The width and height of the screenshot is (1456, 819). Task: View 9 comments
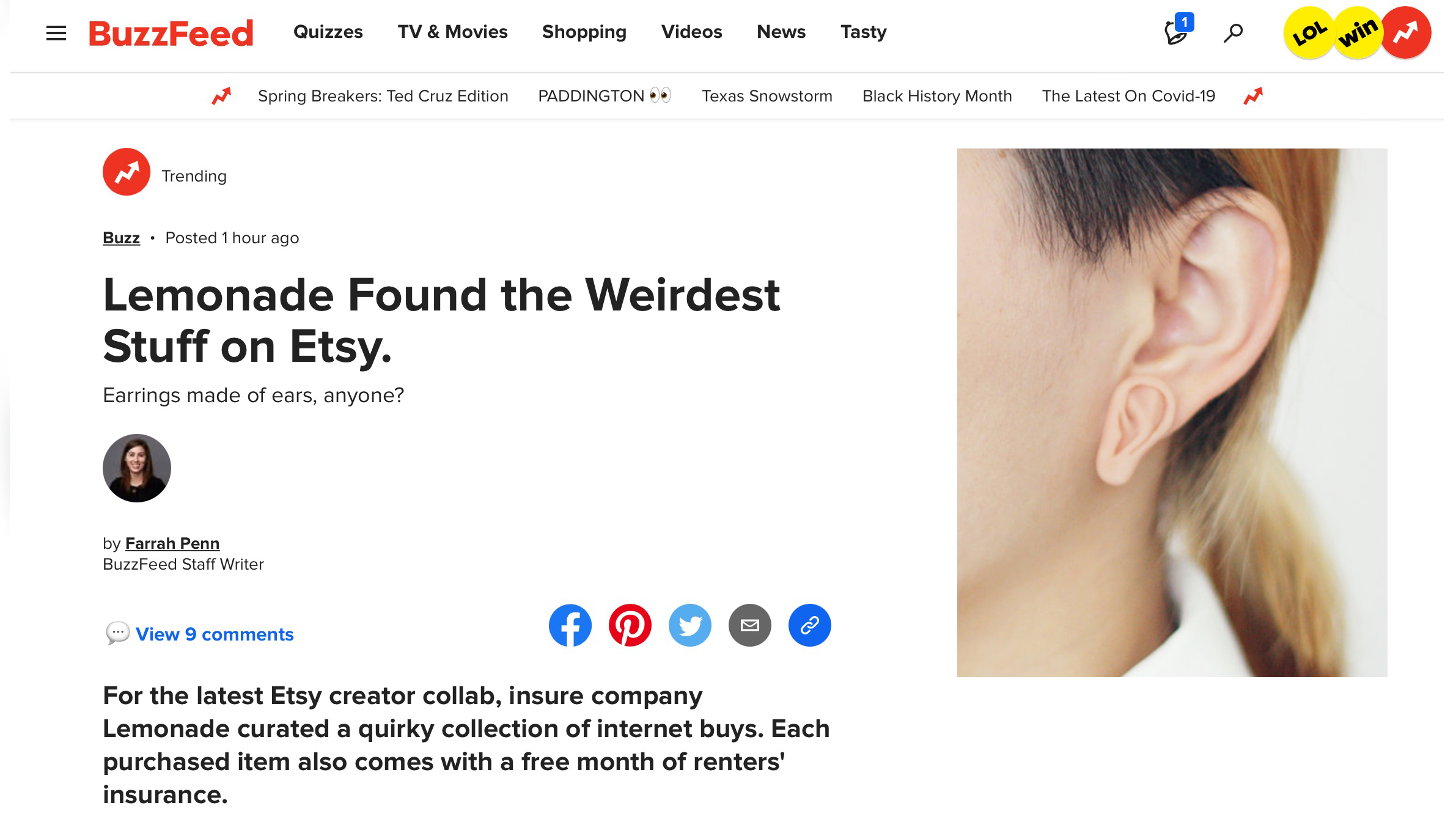(214, 634)
